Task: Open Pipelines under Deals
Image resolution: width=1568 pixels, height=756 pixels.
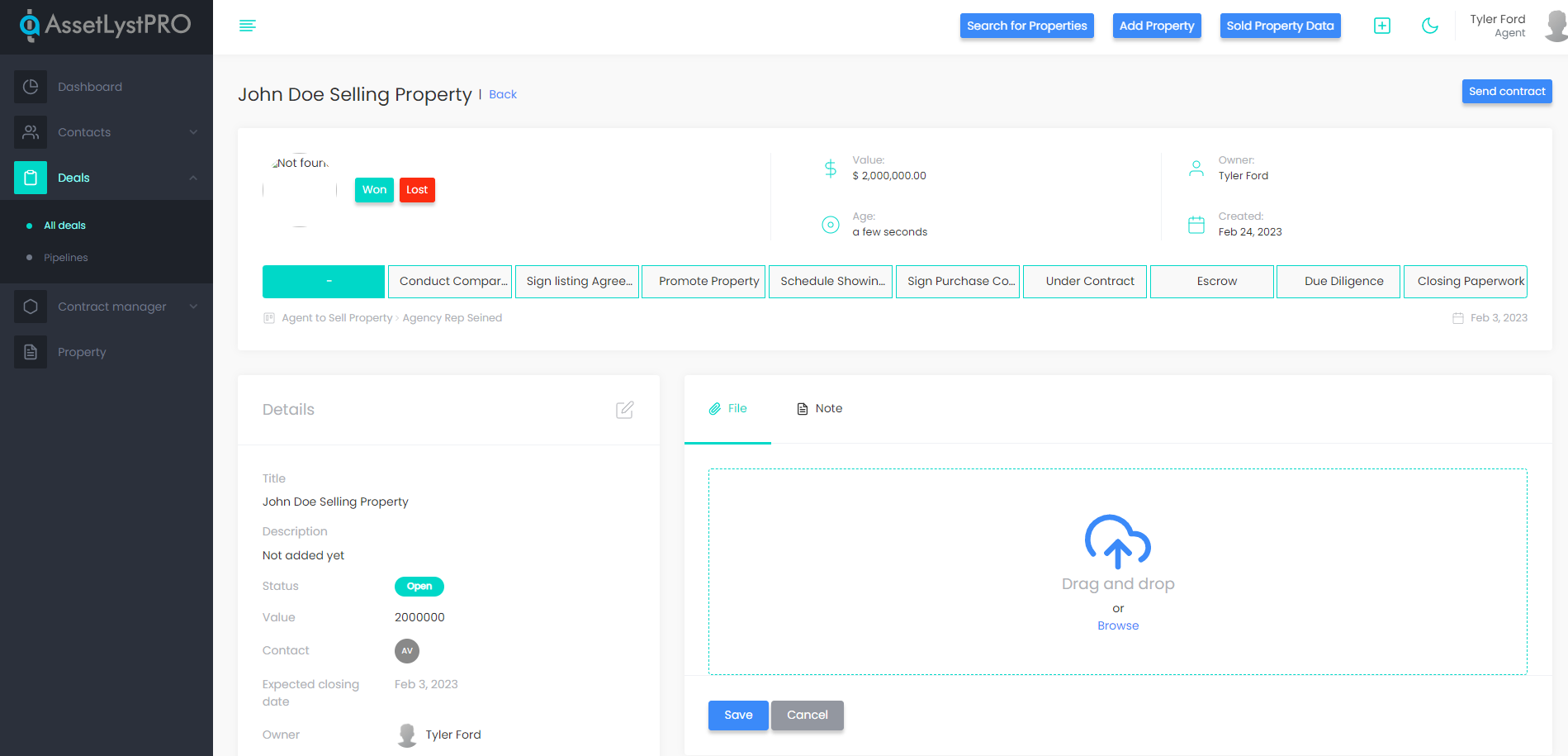Action: pos(66,258)
